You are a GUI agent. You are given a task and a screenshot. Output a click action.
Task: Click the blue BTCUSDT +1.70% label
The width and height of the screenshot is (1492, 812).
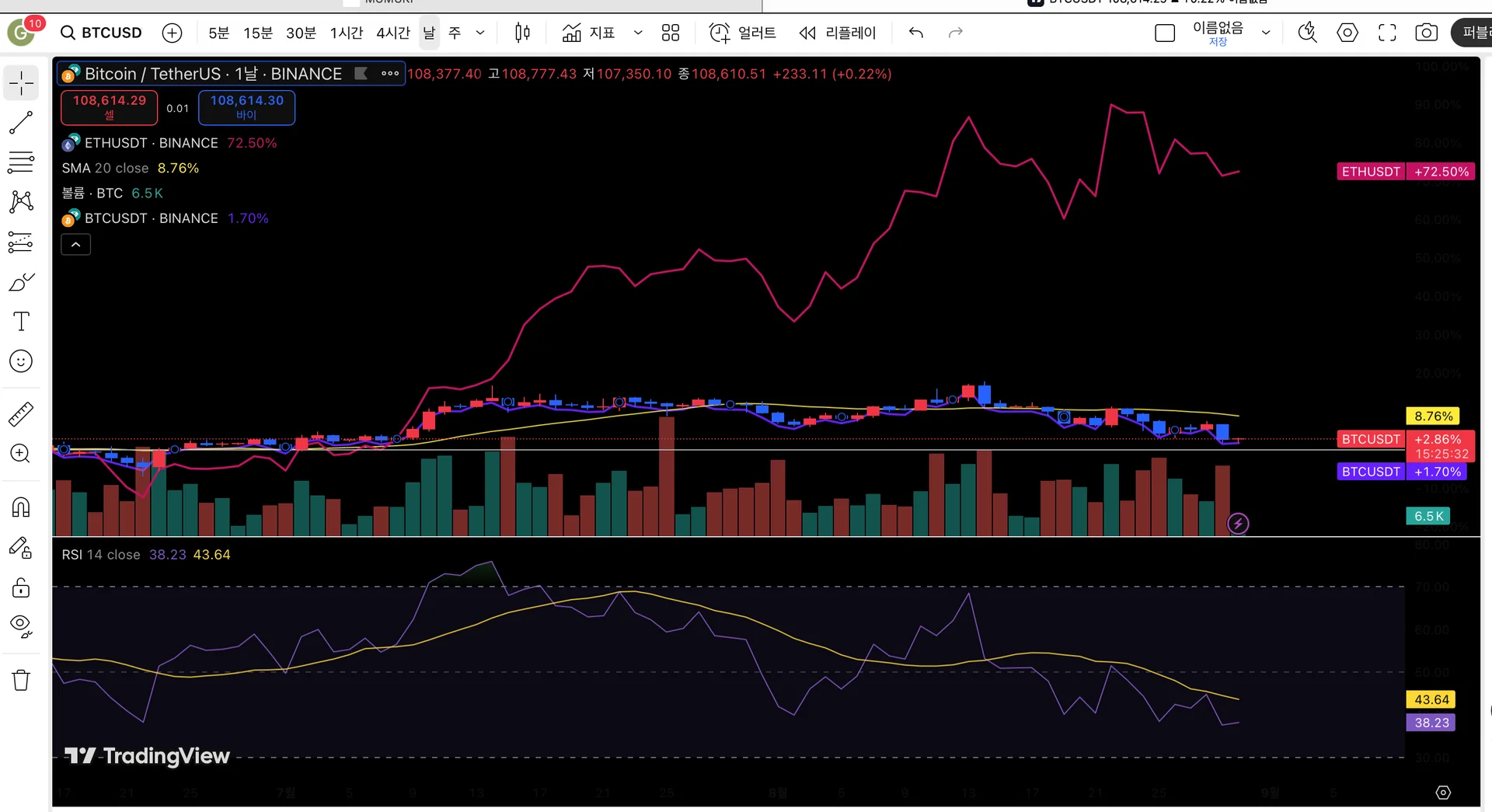click(1402, 472)
